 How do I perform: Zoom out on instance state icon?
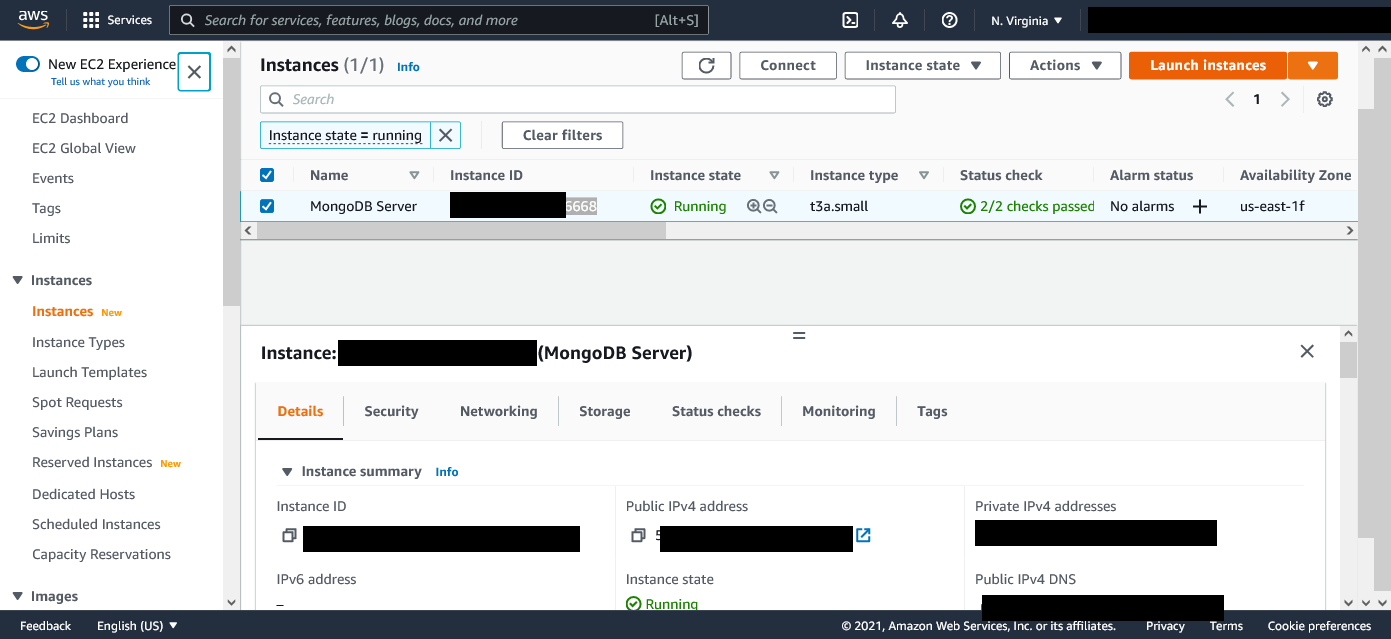770,206
